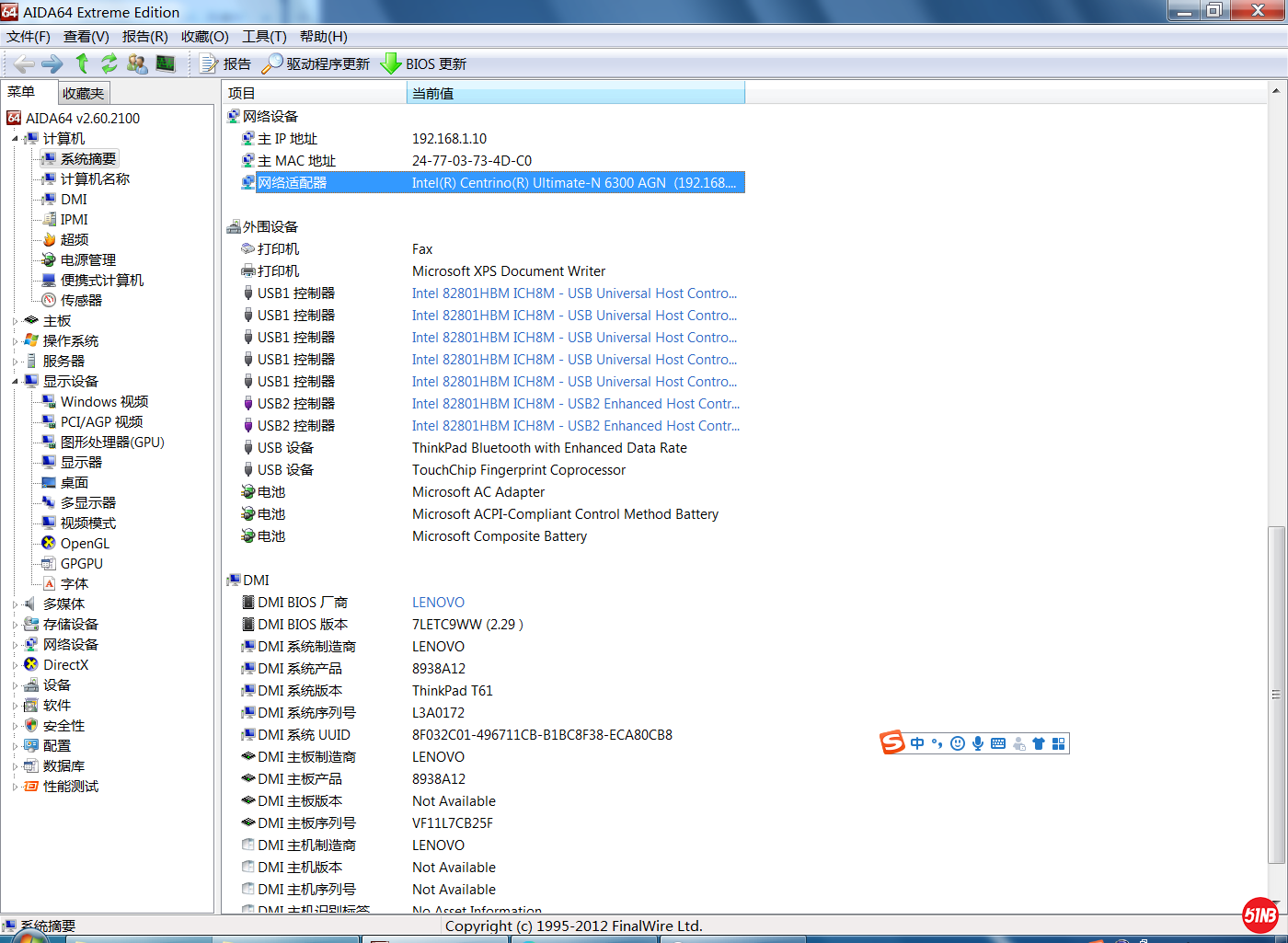The image size is (1288, 943).
Task: Toggle the Sogou soft keyboard icon
Action: (998, 743)
